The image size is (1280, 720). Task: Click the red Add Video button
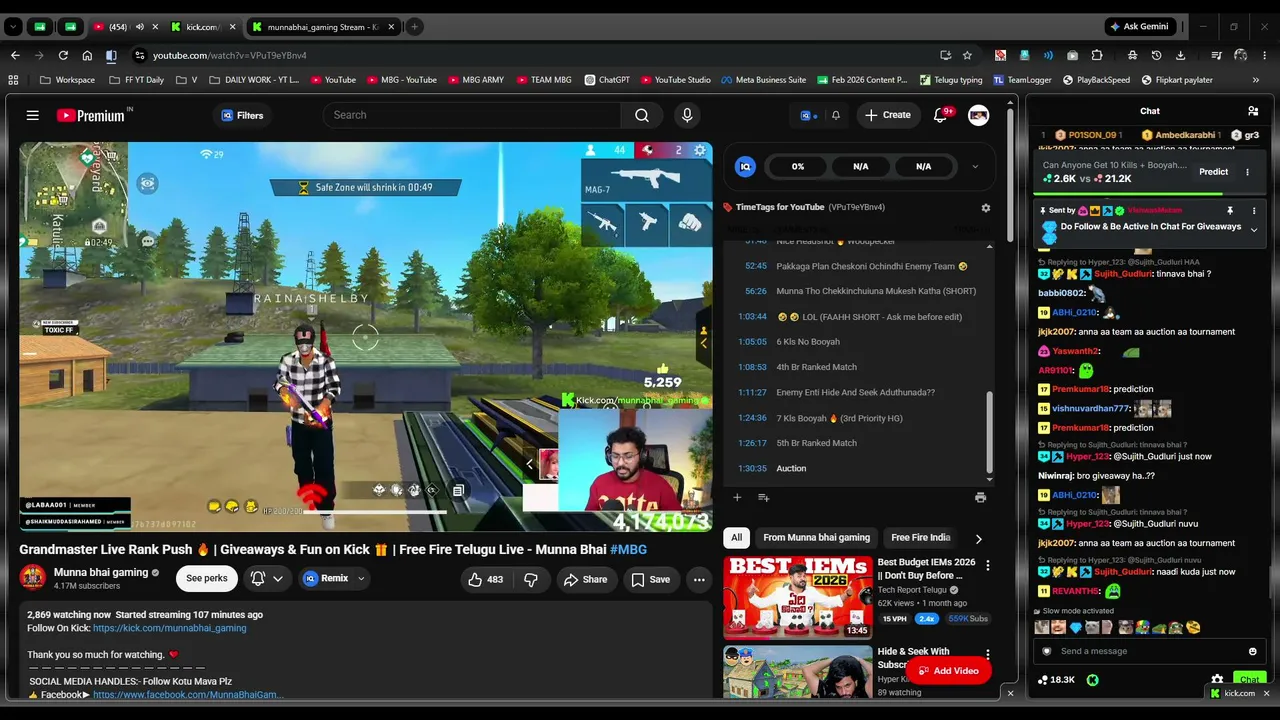(x=948, y=671)
